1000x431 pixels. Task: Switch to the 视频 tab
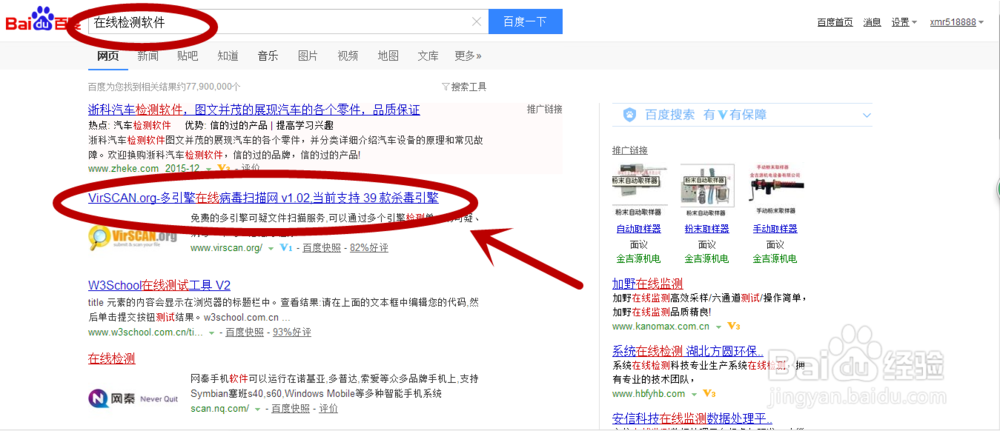tap(348, 55)
